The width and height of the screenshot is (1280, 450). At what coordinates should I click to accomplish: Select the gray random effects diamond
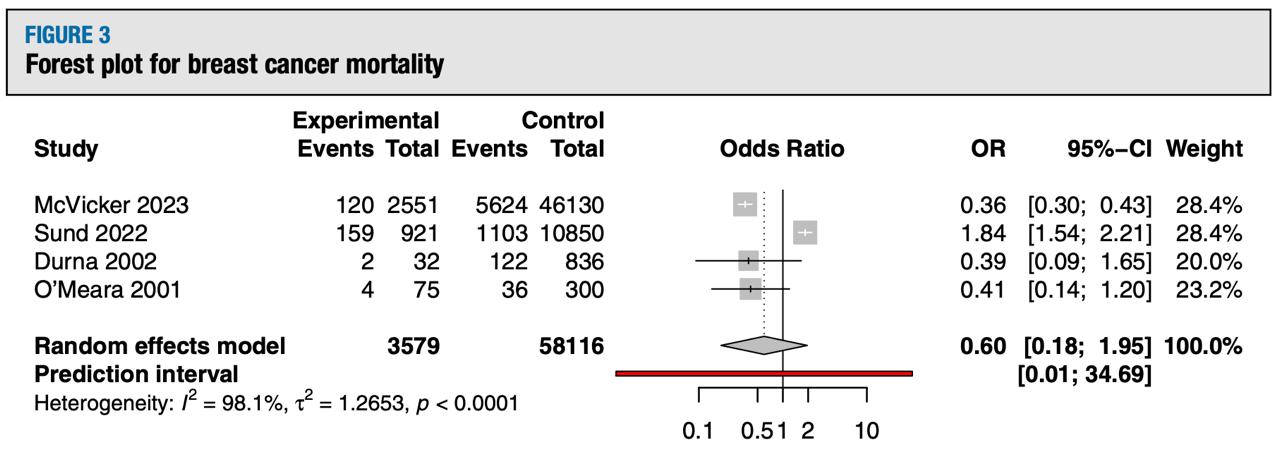click(x=763, y=345)
